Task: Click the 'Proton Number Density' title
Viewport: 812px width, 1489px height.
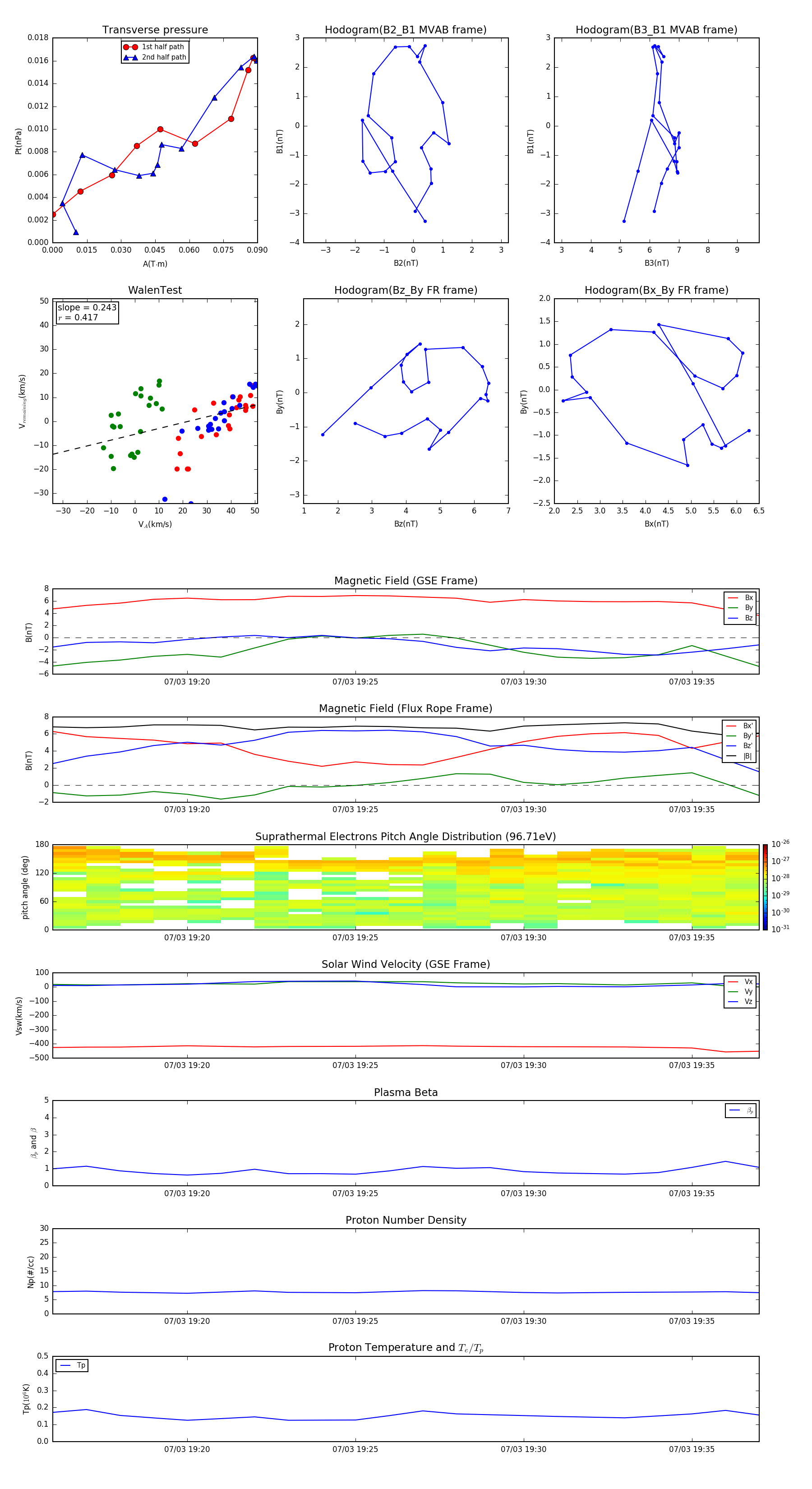Action: tap(406, 1220)
